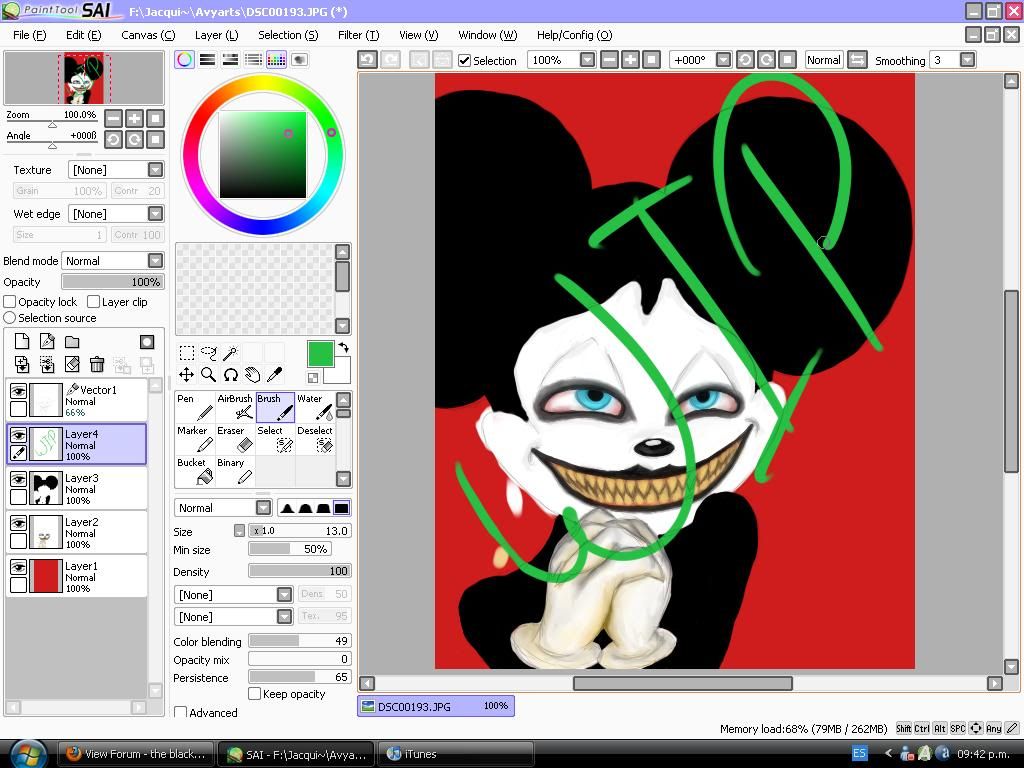The height and width of the screenshot is (768, 1024).
Task: Activate the lasso selection tool
Action: coord(209,353)
